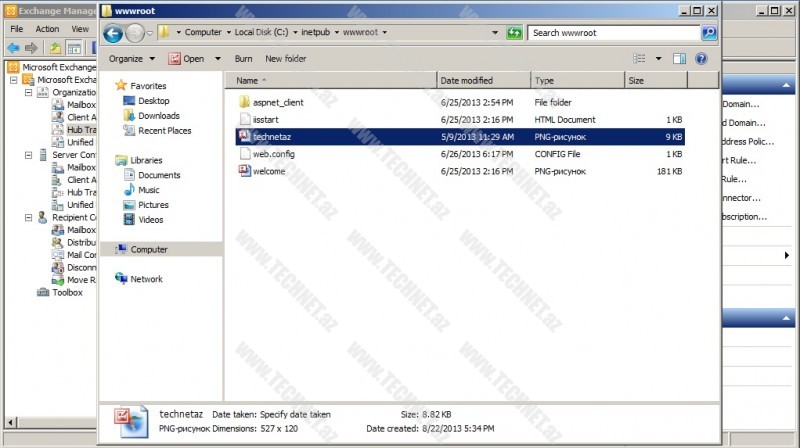Open Downloads in Favorites
This screenshot has width=800, height=448.
tap(158, 116)
